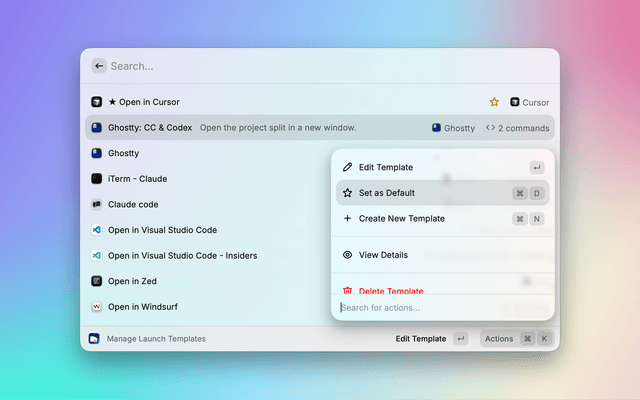This screenshot has height=400, width=640.
Task: Click the Open in Zed icon
Action: point(97,281)
